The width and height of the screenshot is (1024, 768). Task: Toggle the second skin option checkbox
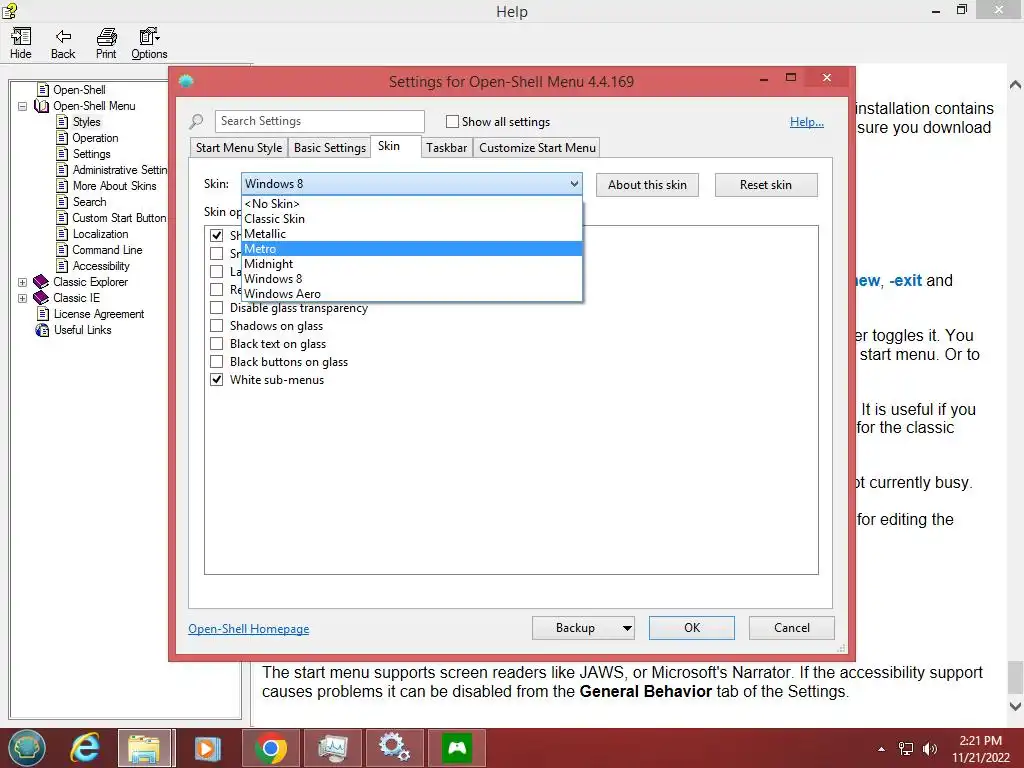click(x=217, y=253)
